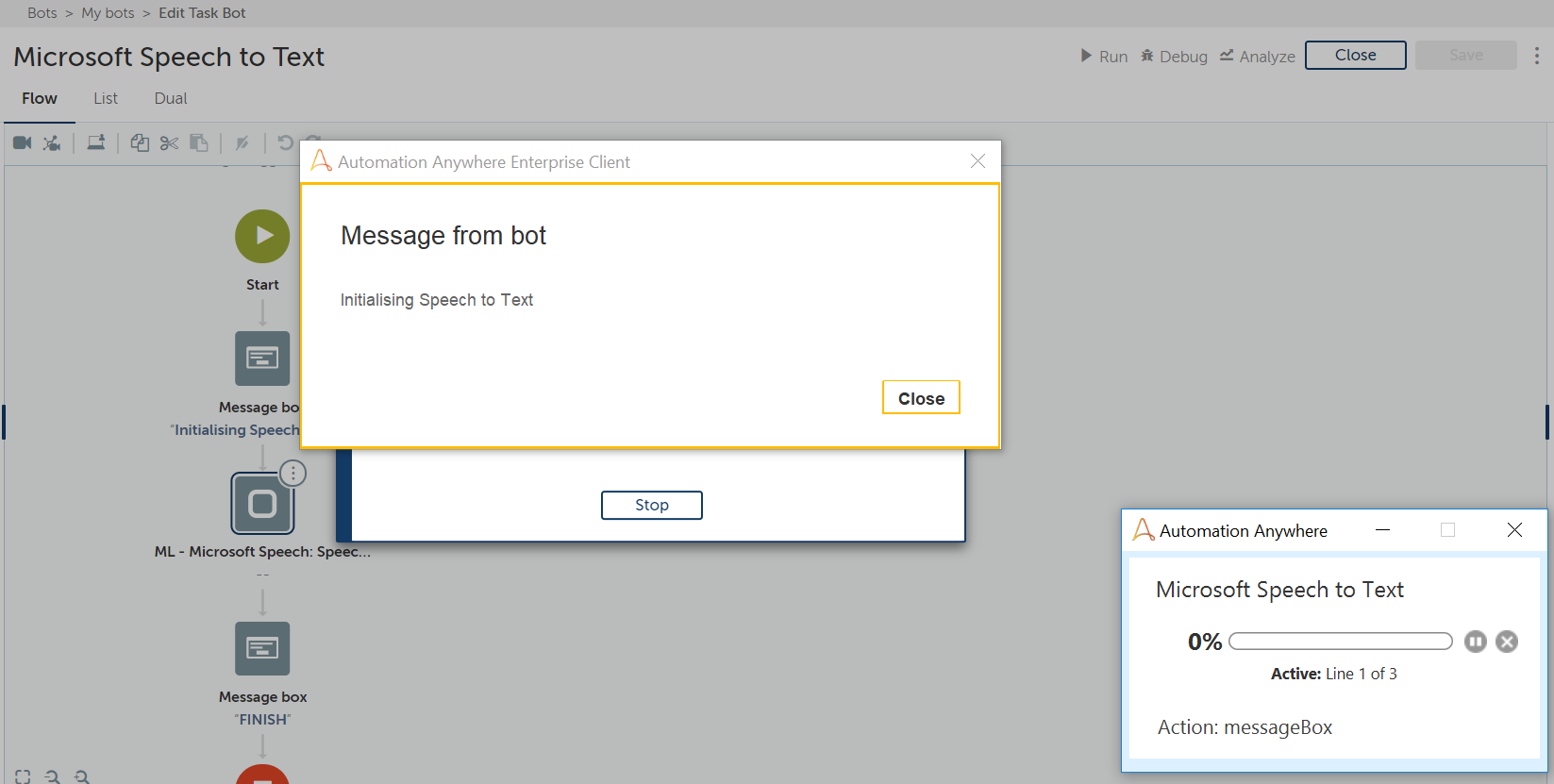Paste action using toolbar paste icon
The width and height of the screenshot is (1554, 784).
199,142
